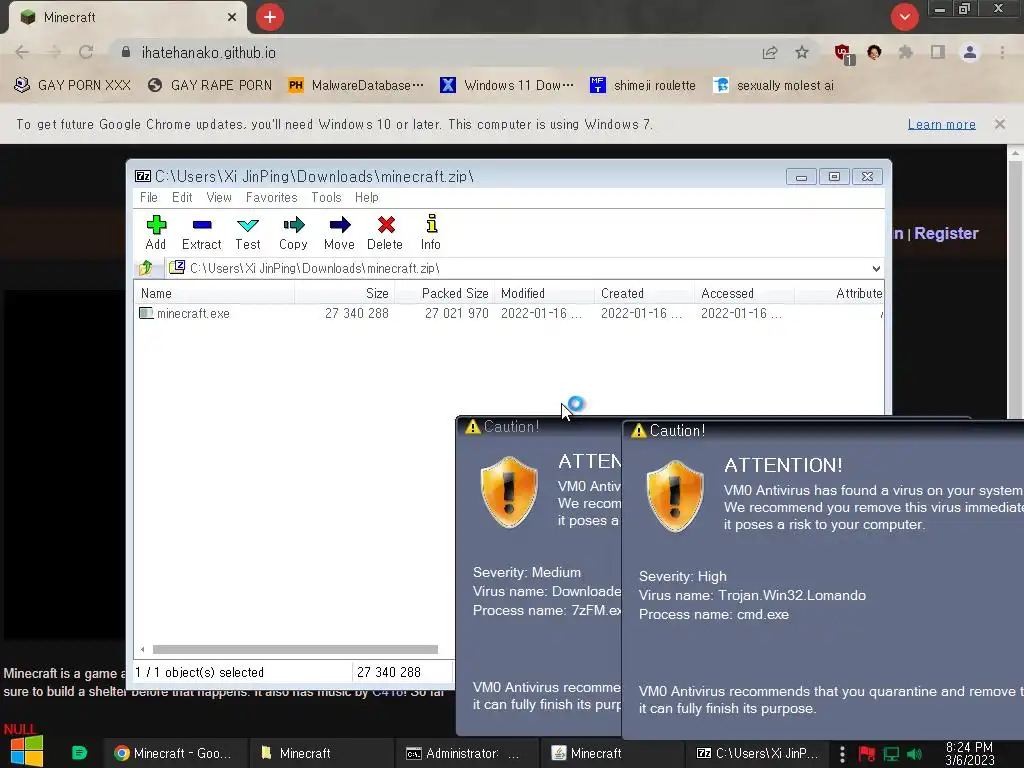This screenshot has height=768, width=1024.
Task: Switch to Minecraft installer taskbar item
Action: tap(613, 753)
